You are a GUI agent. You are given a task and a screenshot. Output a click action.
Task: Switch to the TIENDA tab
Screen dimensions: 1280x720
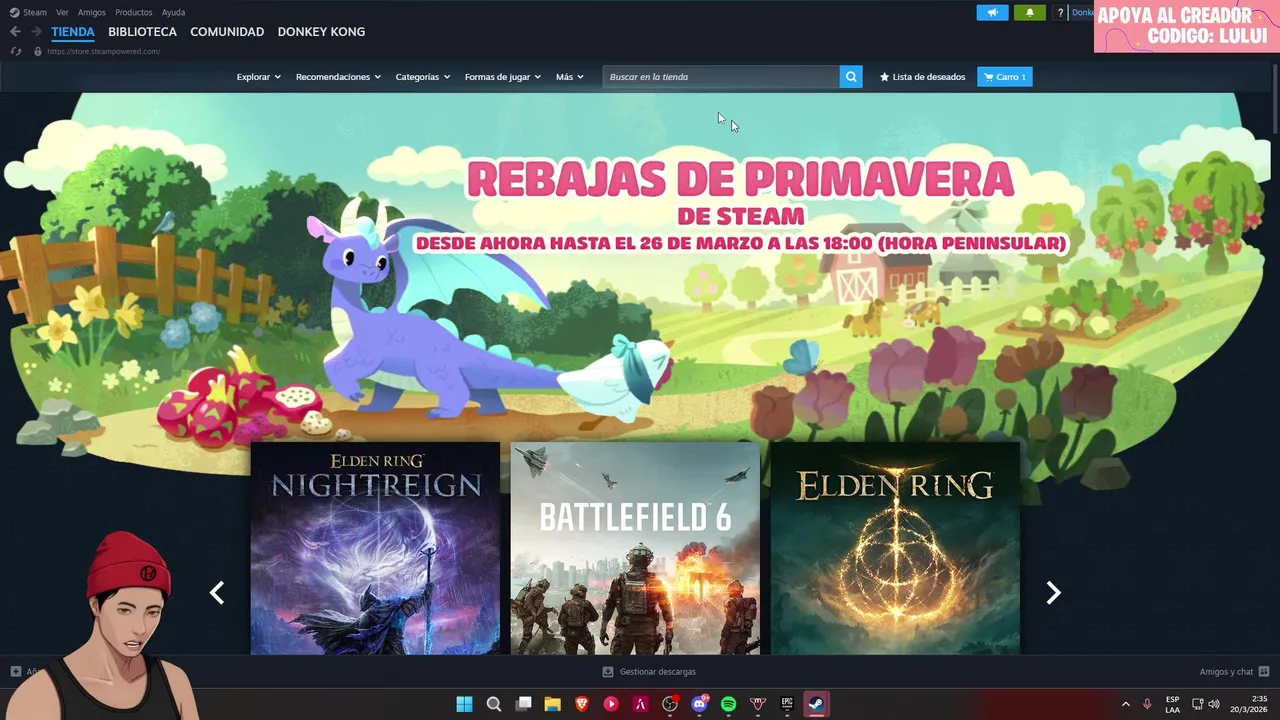(73, 32)
